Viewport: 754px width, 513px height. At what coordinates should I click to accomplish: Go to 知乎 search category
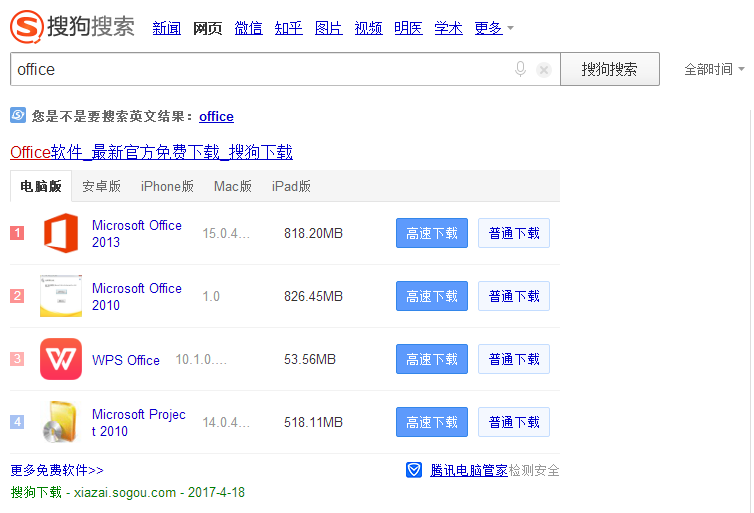pyautogui.click(x=289, y=28)
